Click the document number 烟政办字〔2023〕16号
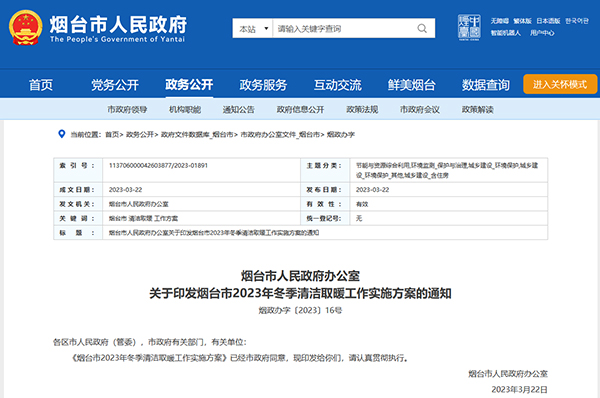Image resolution: width=600 pixels, height=398 pixels. tap(300, 310)
